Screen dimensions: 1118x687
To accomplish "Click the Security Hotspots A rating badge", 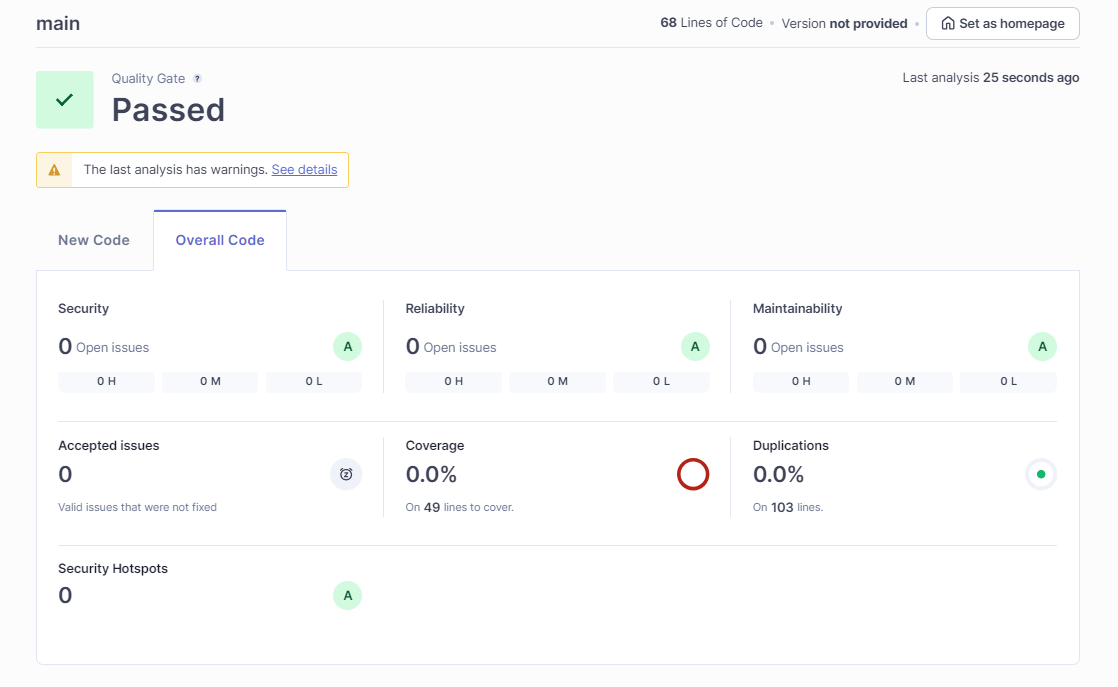I will click(x=347, y=596).
